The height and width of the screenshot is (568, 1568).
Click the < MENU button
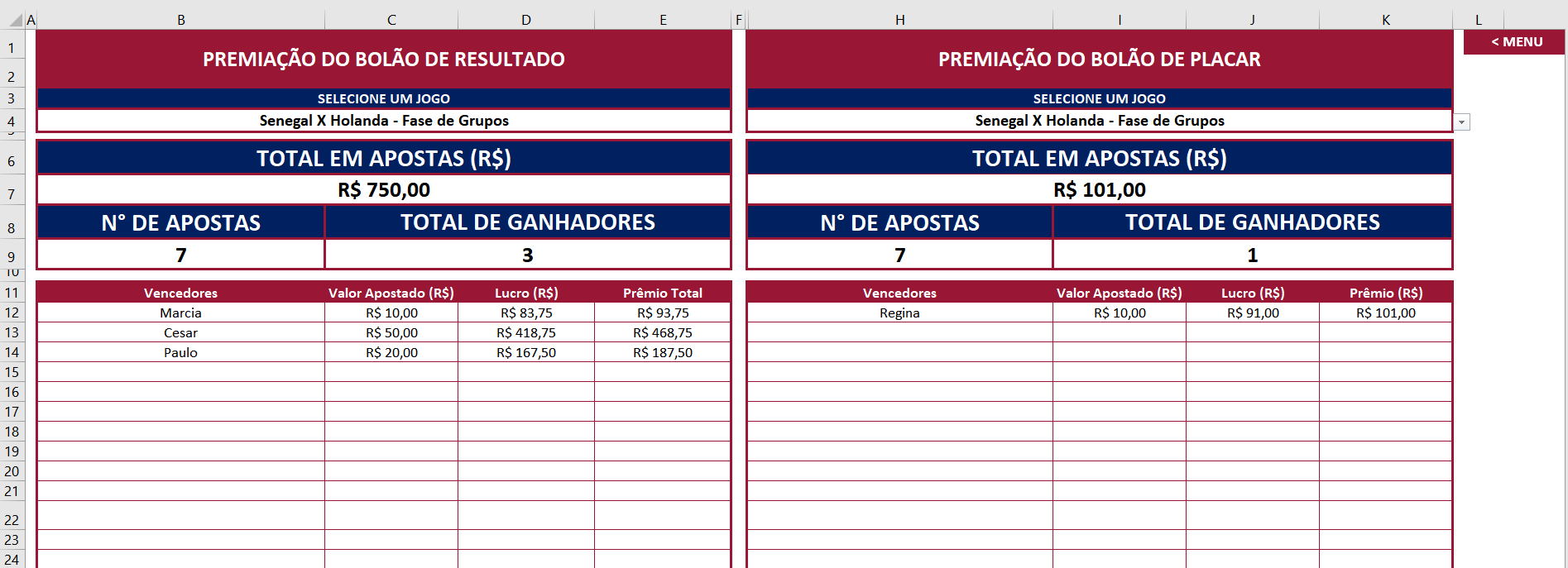(1513, 42)
